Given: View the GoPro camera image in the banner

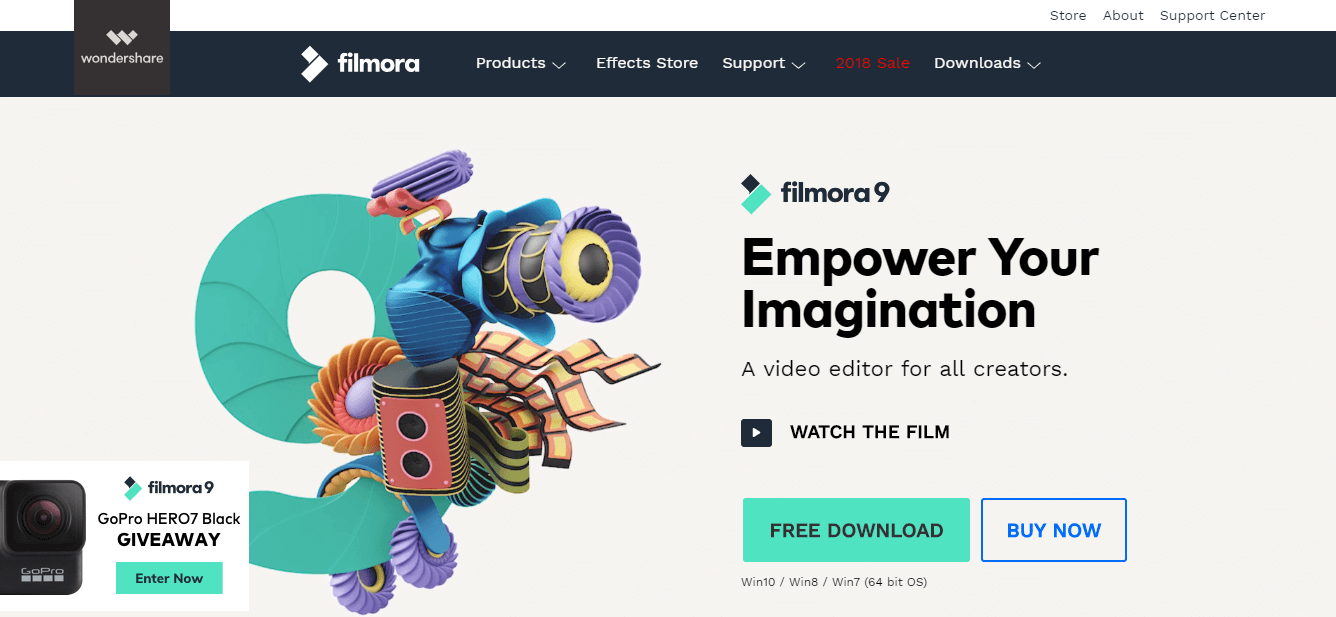Looking at the screenshot, I should click(44, 535).
